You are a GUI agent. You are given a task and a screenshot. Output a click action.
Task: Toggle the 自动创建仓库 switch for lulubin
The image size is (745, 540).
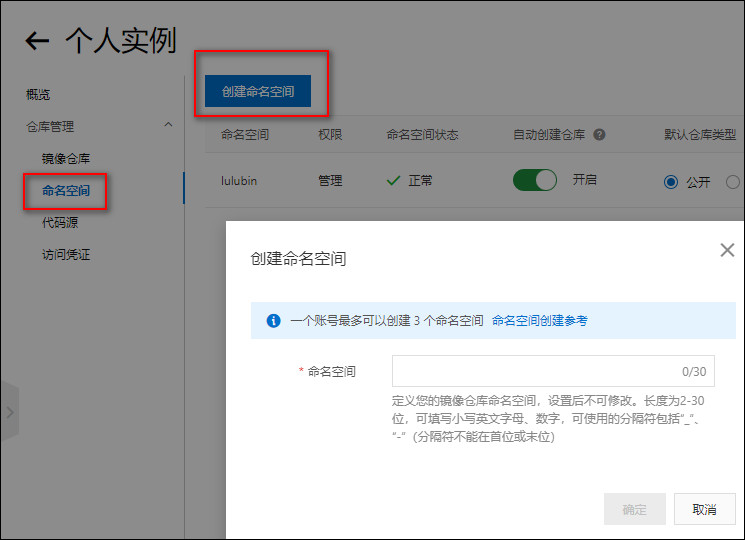(535, 180)
